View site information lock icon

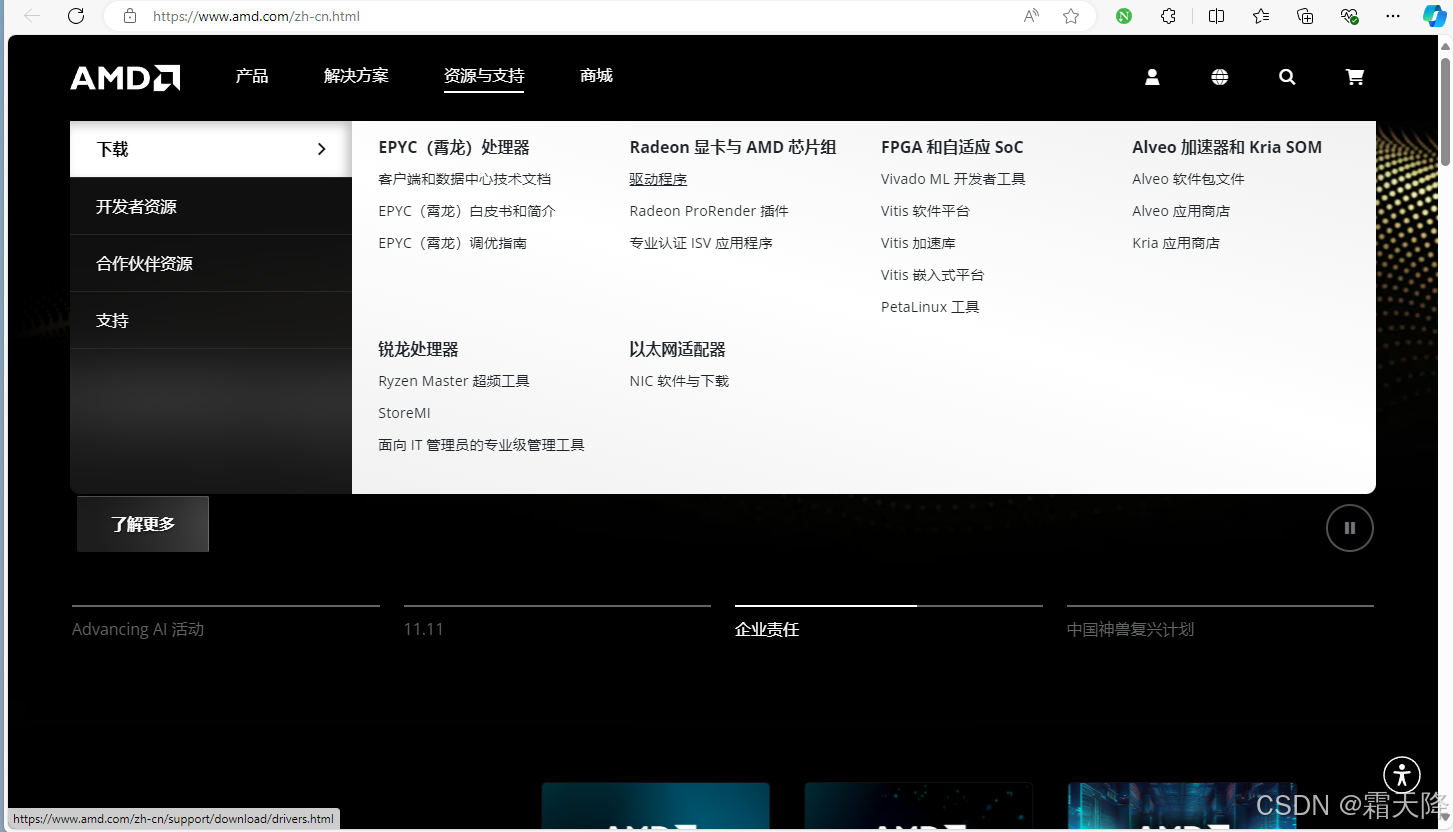(x=129, y=16)
